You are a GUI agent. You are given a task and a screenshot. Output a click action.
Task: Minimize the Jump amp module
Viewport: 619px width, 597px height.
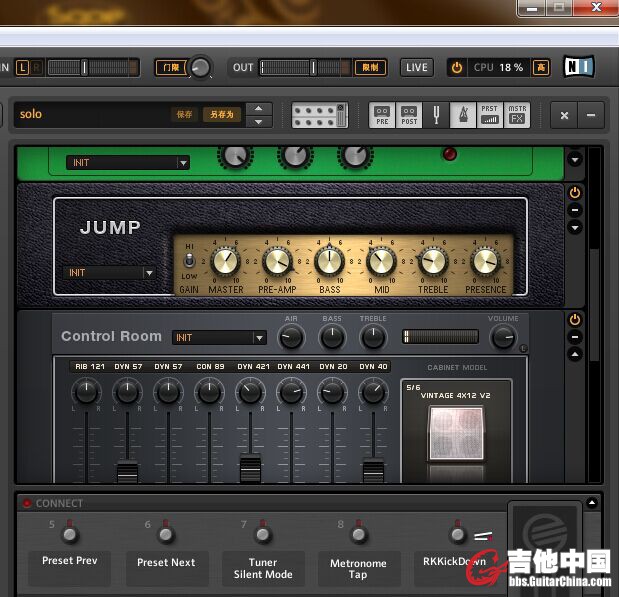click(575, 210)
